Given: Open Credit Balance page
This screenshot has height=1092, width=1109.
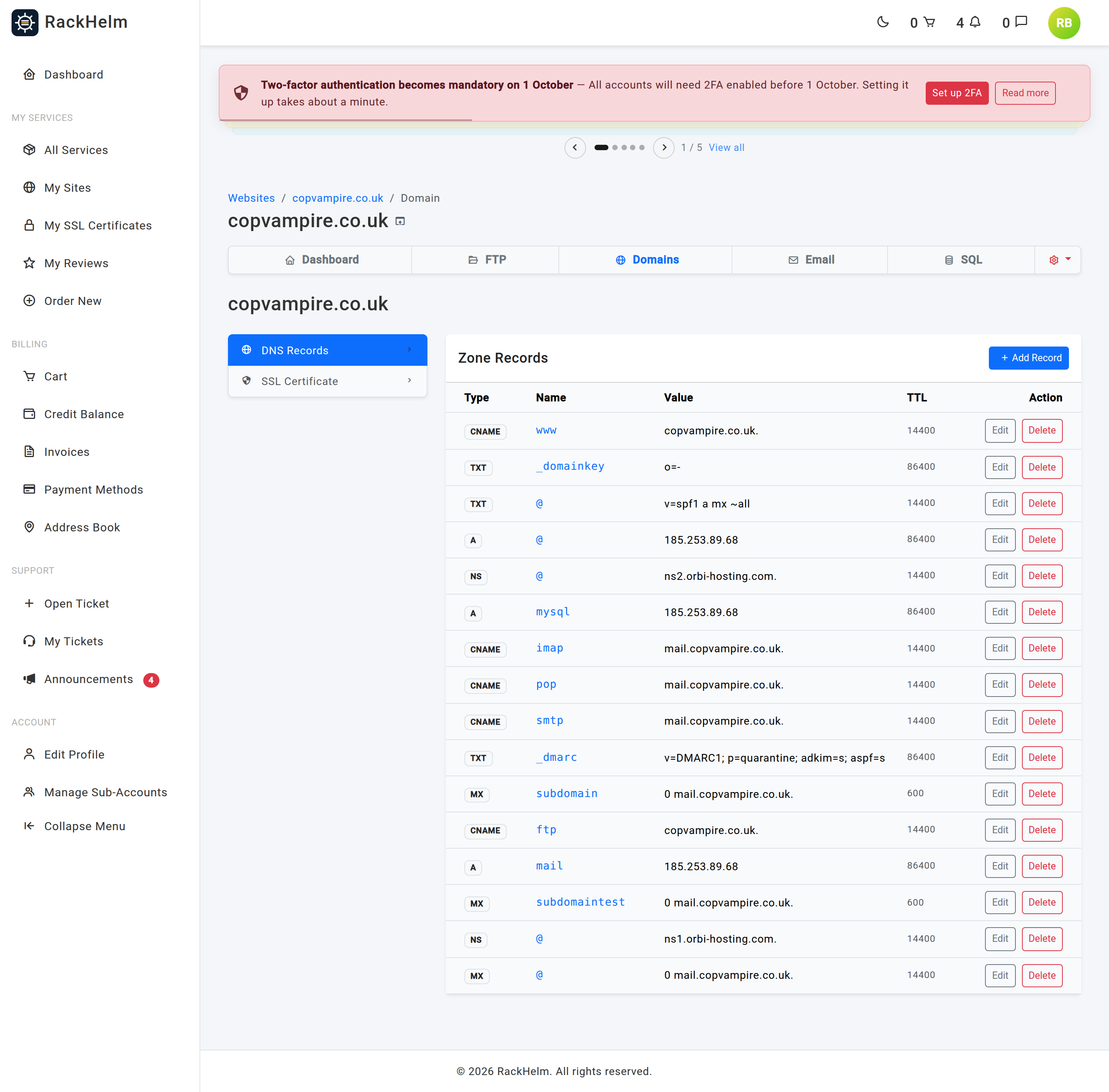Looking at the screenshot, I should [x=84, y=414].
